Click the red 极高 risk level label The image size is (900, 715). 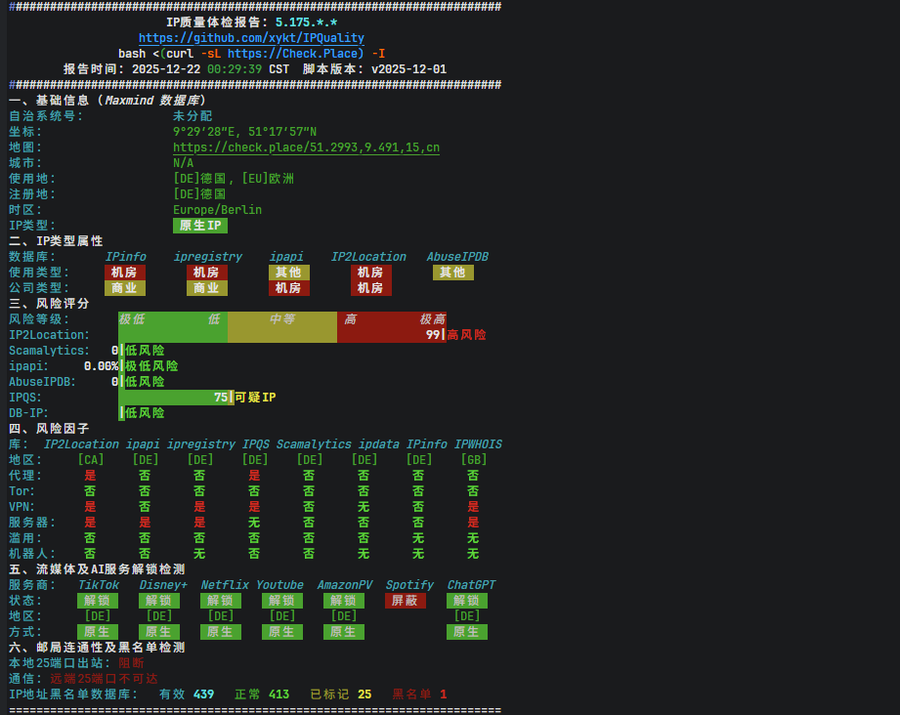tap(432, 319)
